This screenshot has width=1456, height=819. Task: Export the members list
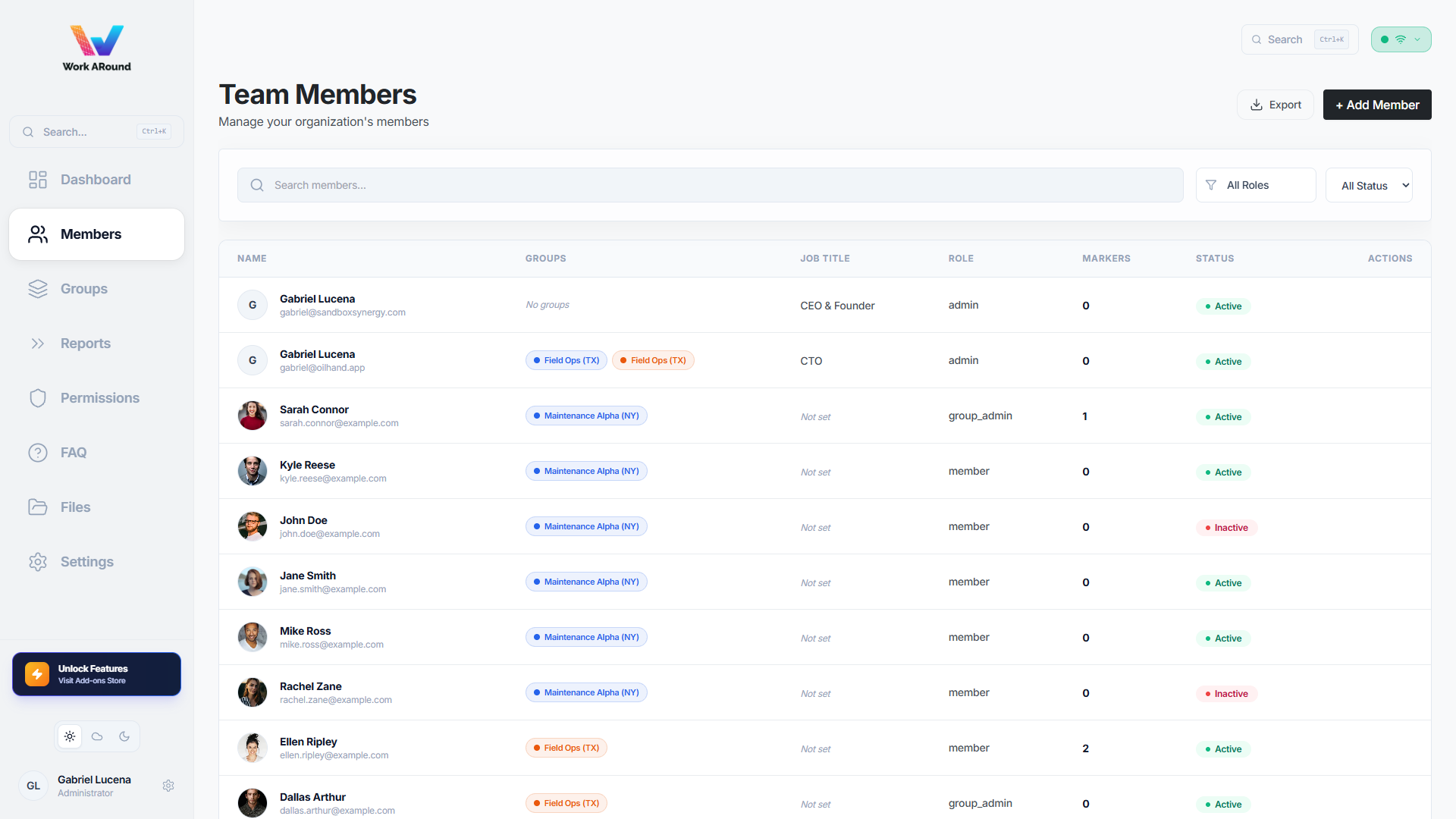click(1276, 105)
